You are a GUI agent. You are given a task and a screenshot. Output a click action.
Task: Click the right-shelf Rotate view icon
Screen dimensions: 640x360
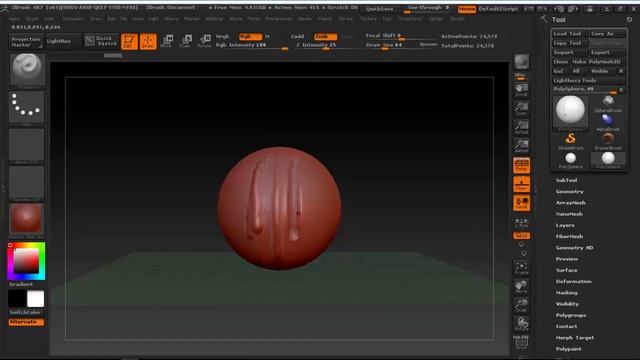tap(521, 324)
